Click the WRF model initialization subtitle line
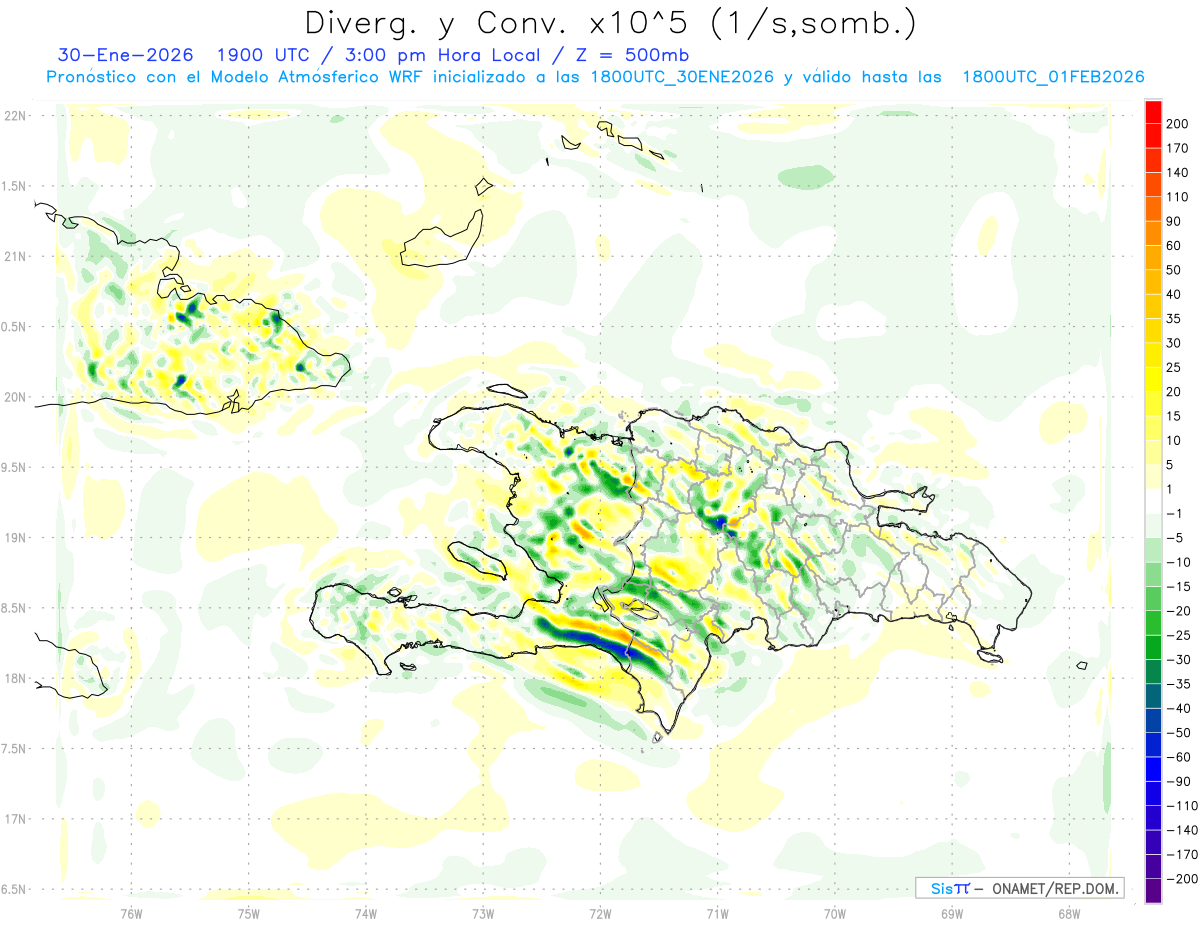The image size is (1200, 927). (595, 77)
